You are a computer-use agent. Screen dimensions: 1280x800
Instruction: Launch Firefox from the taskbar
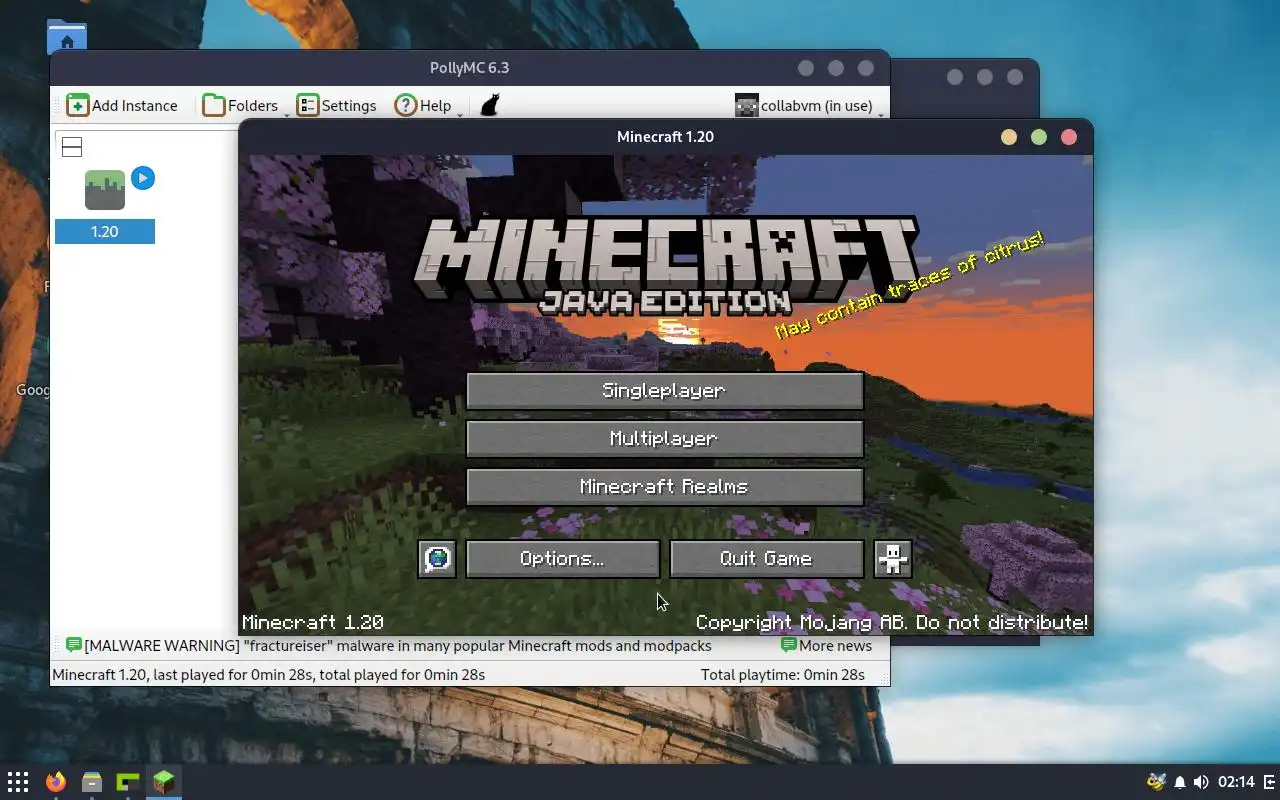56,782
